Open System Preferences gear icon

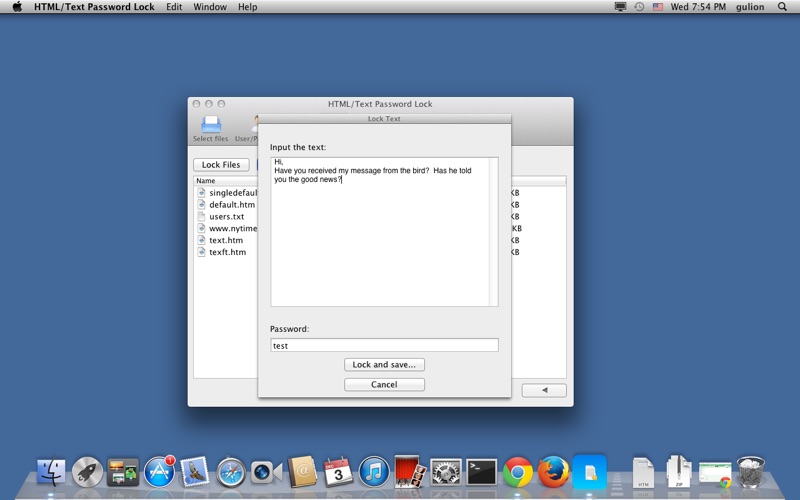tap(445, 472)
